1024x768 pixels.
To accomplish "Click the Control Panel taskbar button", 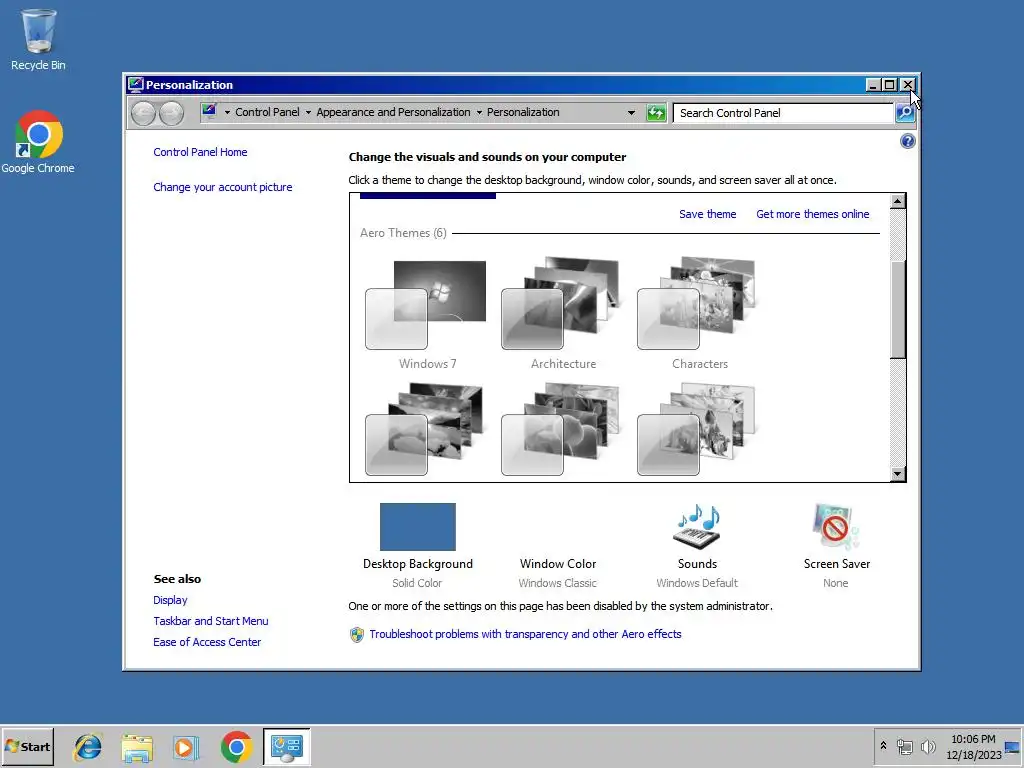I will [287, 747].
